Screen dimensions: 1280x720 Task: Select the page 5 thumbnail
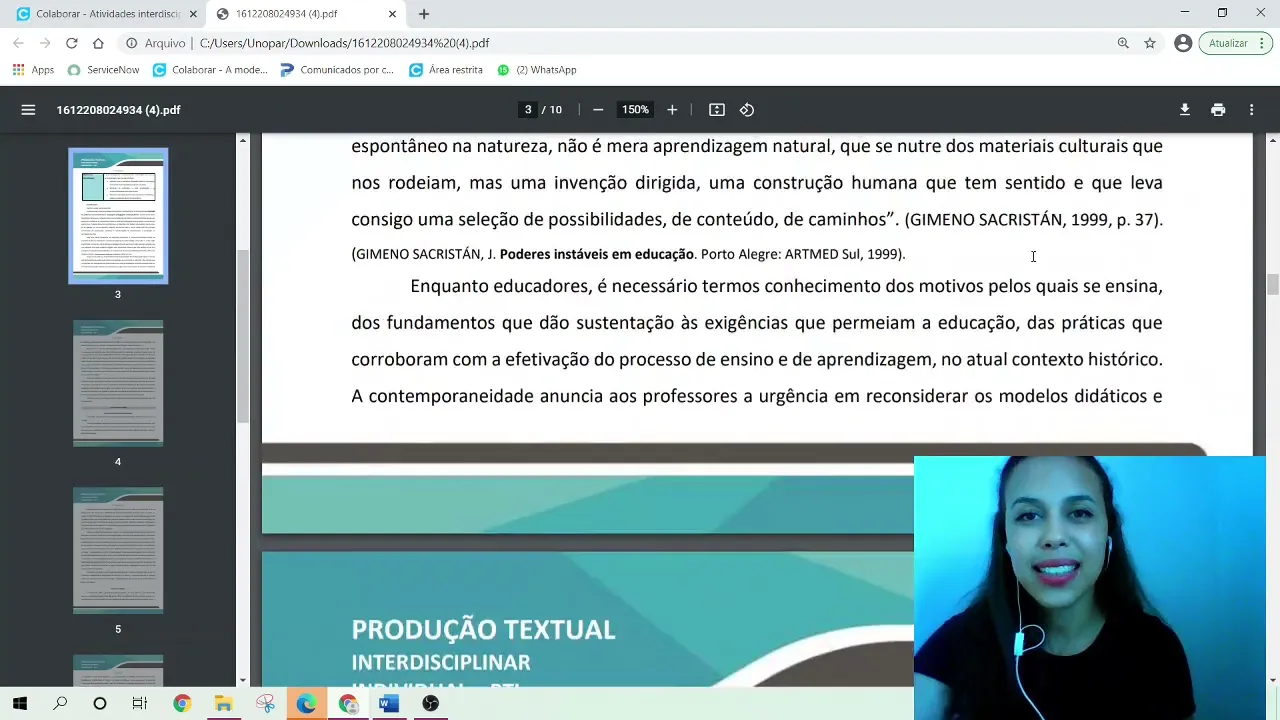[x=118, y=550]
